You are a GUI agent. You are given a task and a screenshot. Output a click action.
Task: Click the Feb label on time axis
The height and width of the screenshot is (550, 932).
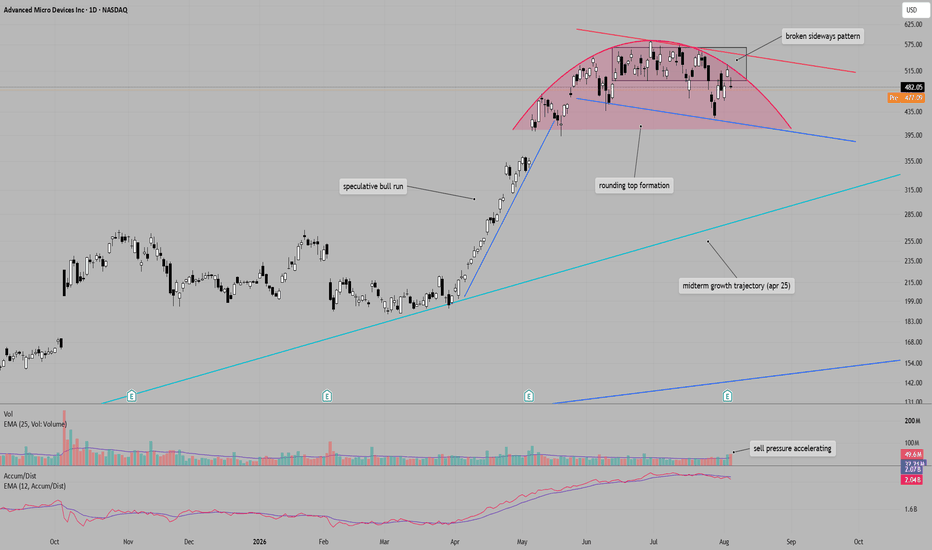tap(323, 542)
